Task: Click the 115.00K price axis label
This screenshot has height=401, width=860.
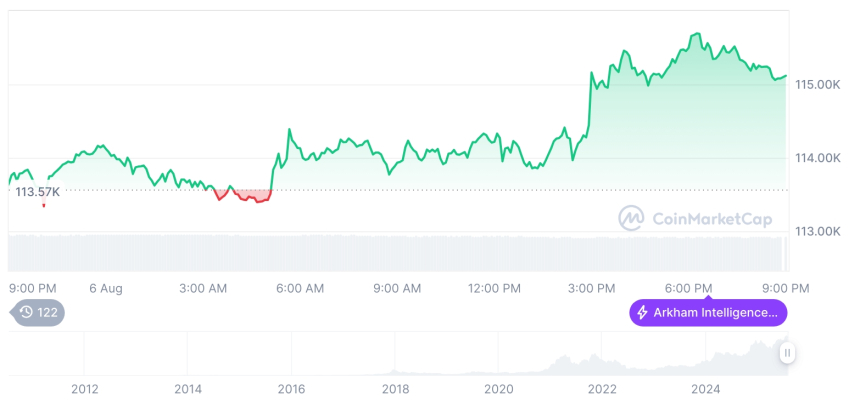Action: tap(816, 85)
